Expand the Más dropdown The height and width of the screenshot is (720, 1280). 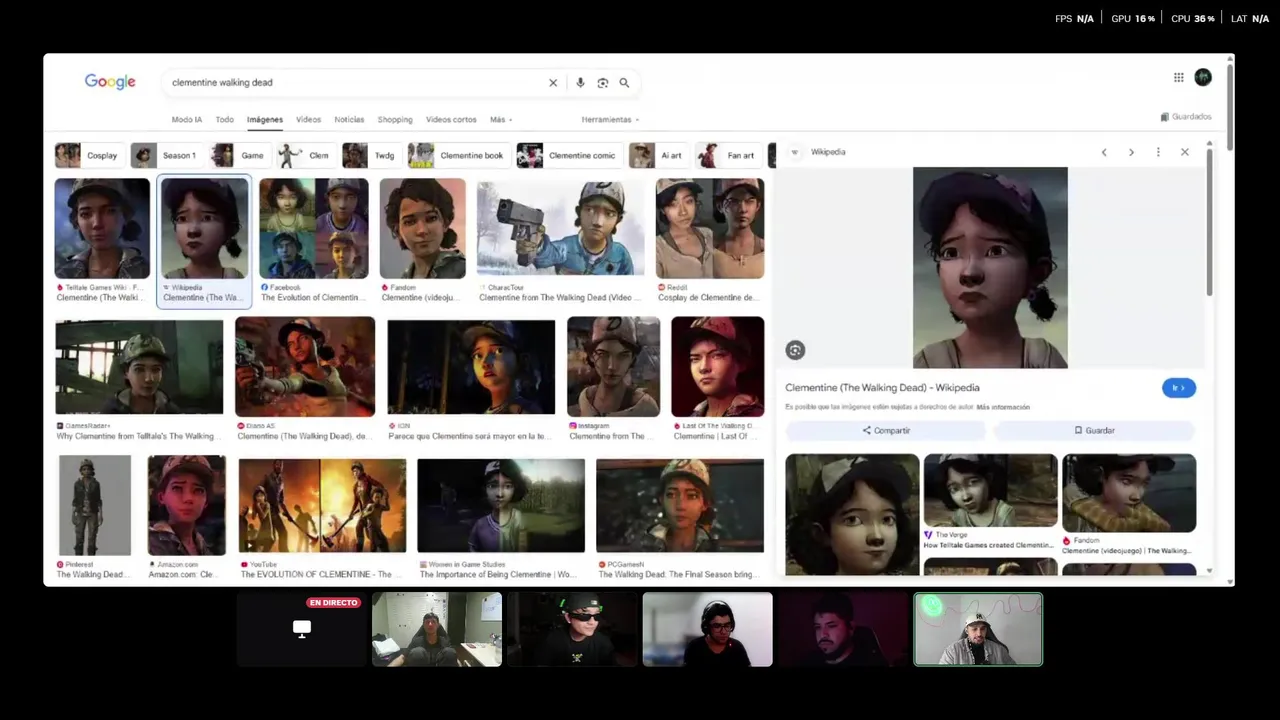point(501,119)
